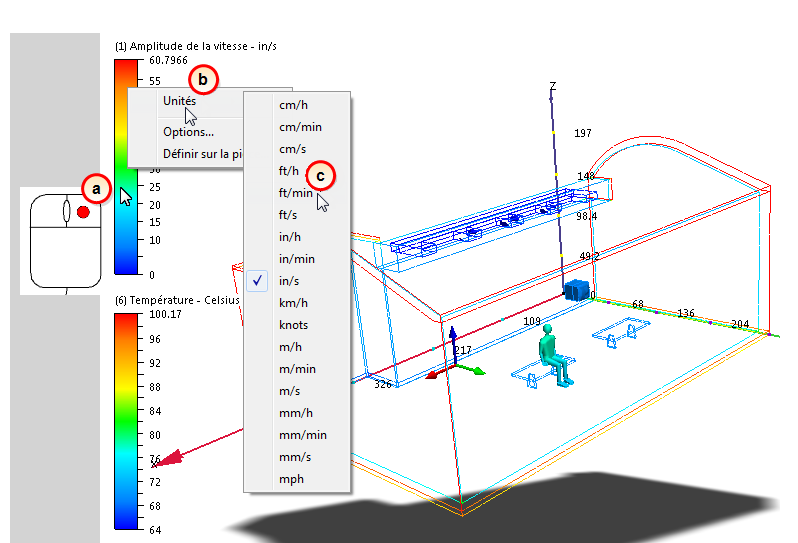
Task: Click the blue cube at axis origin
Action: [x=577, y=290]
